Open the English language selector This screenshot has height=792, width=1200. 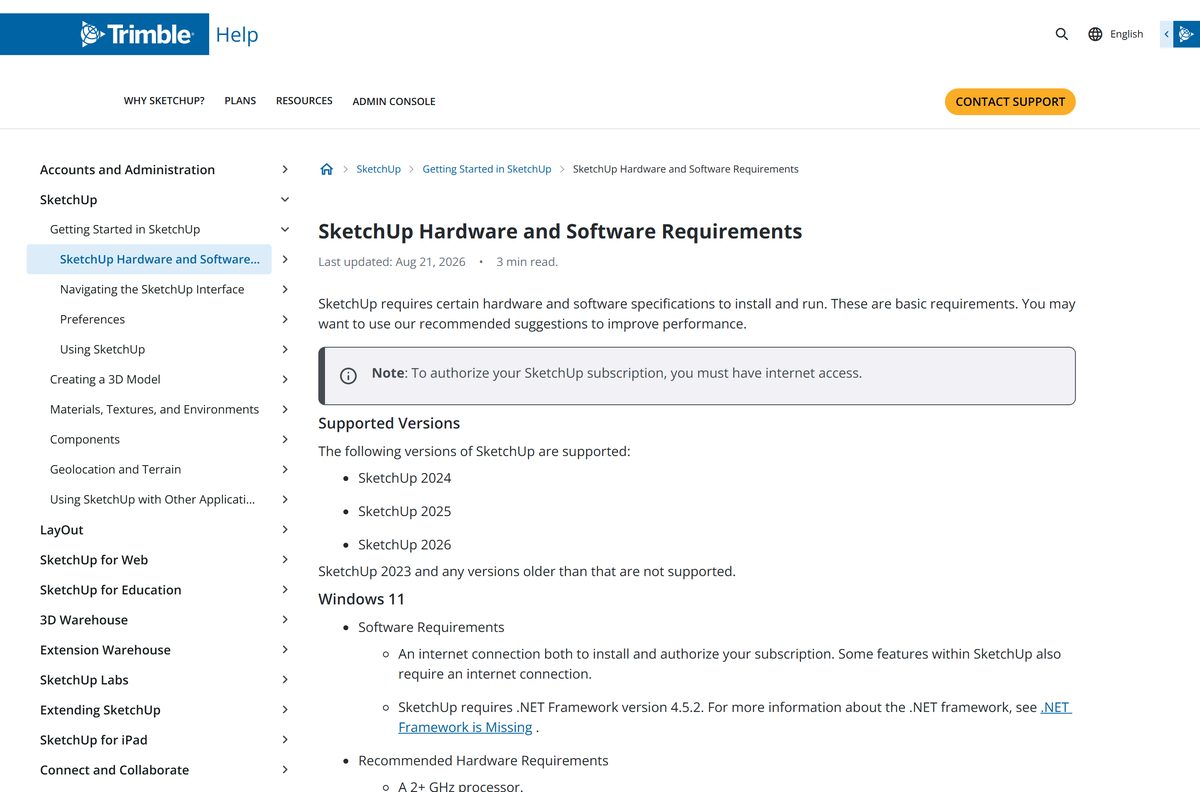[x=1126, y=34]
